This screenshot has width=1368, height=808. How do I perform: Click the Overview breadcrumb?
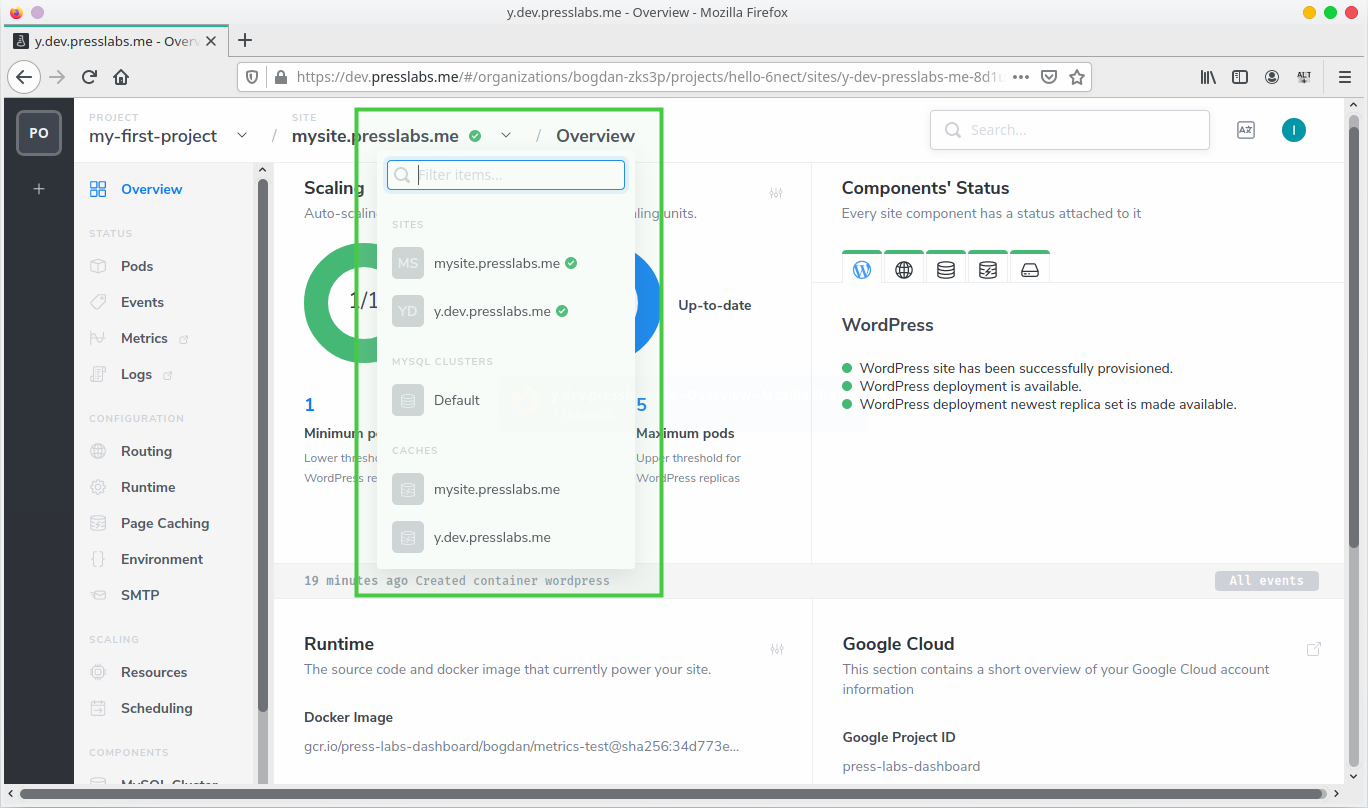click(595, 136)
